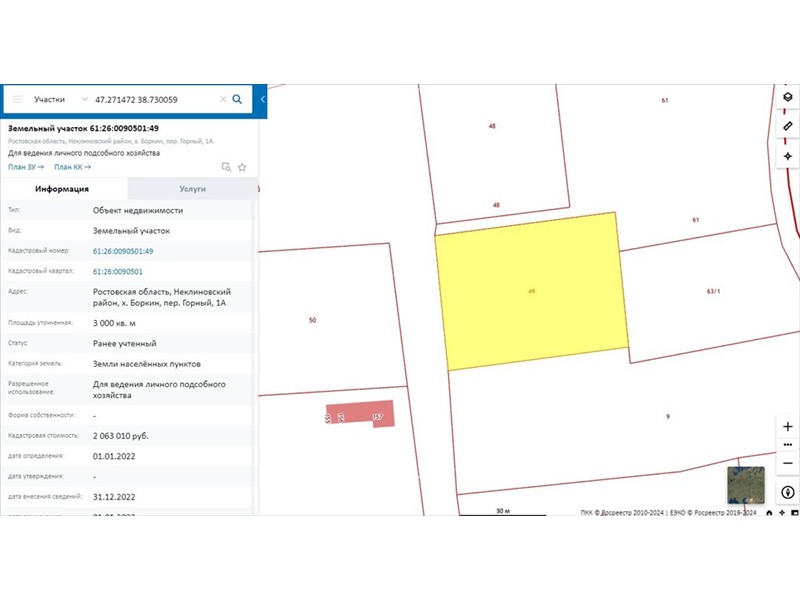Expand the three-dots zoom options

click(787, 444)
